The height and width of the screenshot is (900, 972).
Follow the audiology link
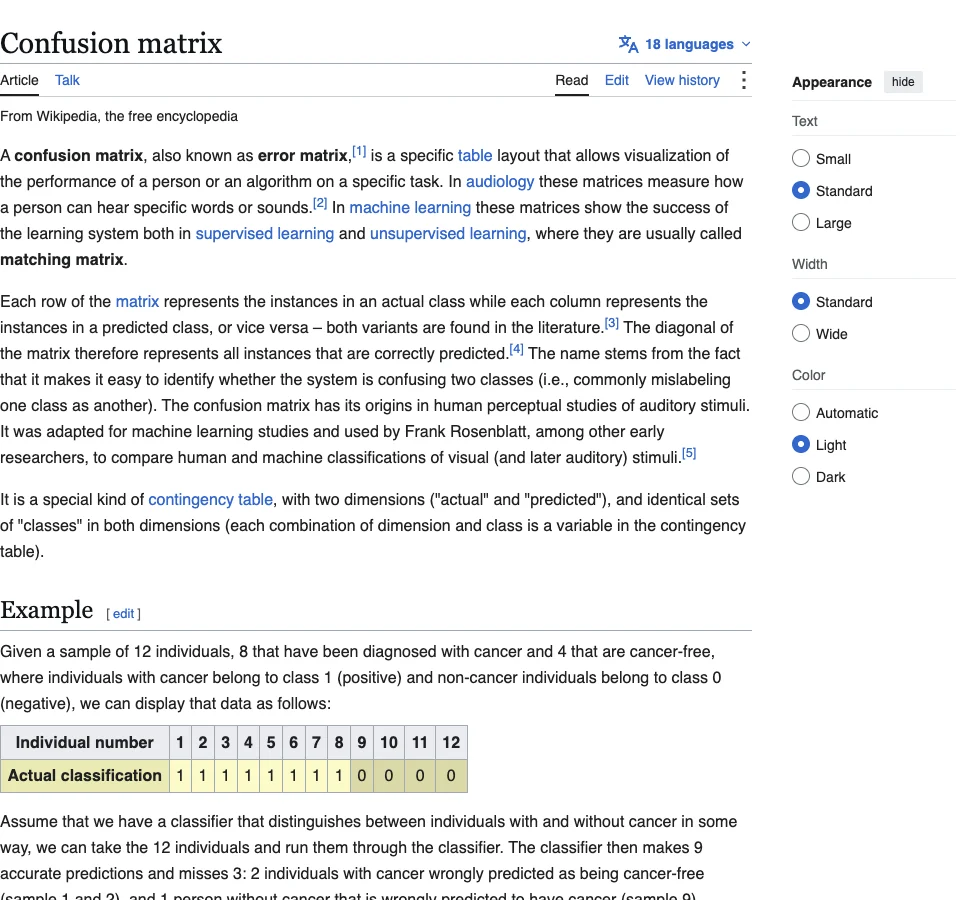[x=500, y=182]
